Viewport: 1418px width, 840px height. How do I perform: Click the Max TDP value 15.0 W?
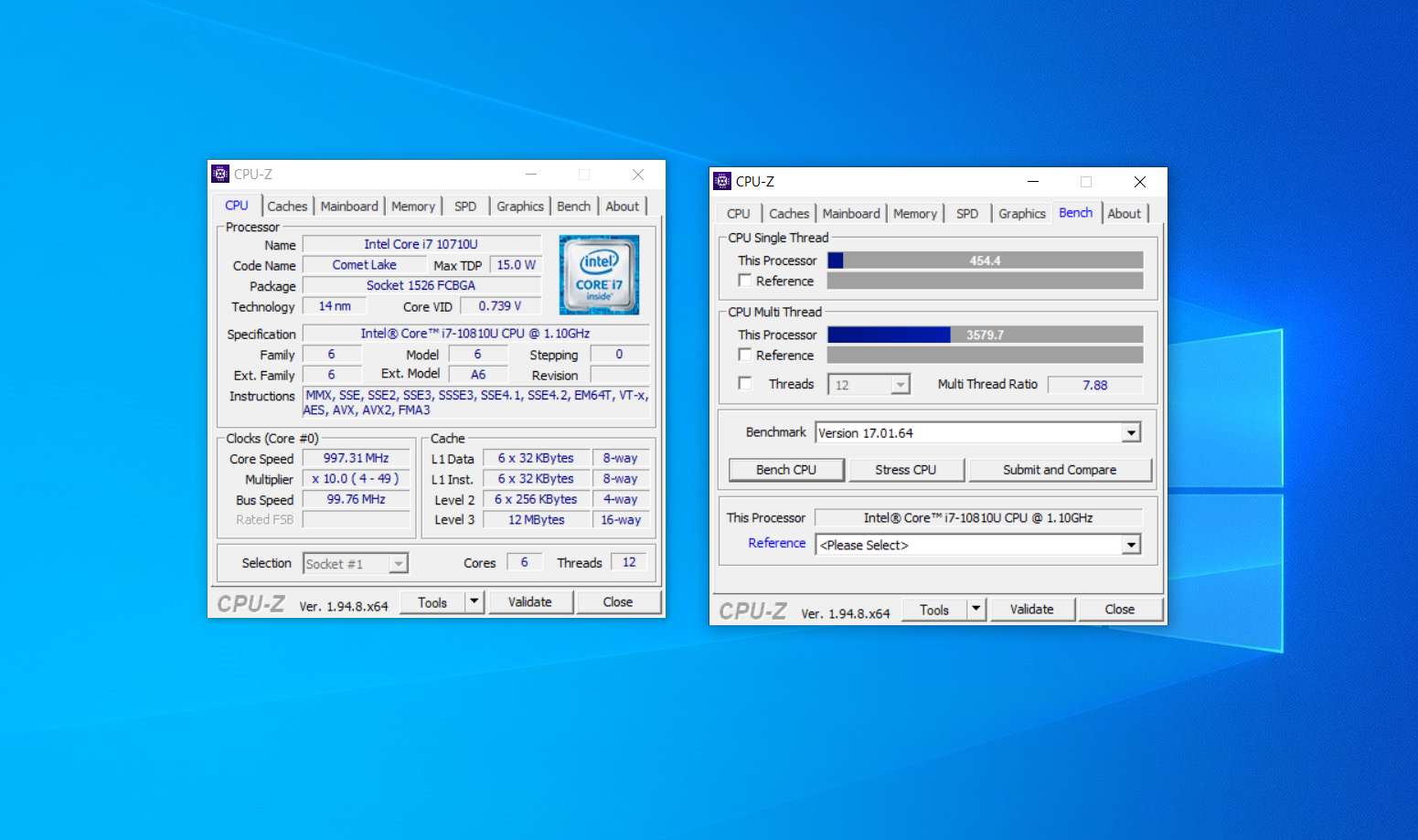[x=517, y=265]
